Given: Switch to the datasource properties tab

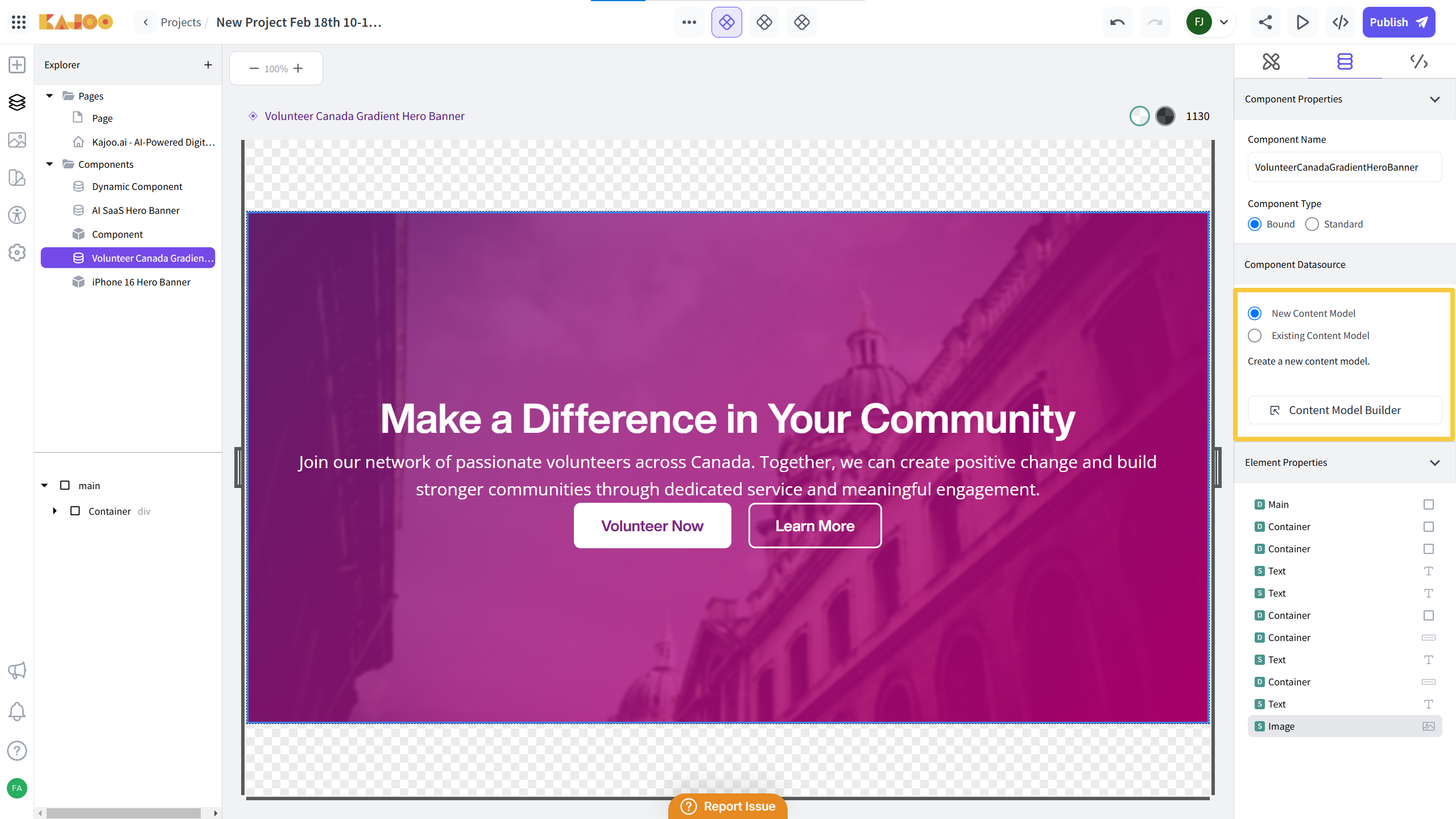Looking at the screenshot, I should pyautogui.click(x=1345, y=61).
